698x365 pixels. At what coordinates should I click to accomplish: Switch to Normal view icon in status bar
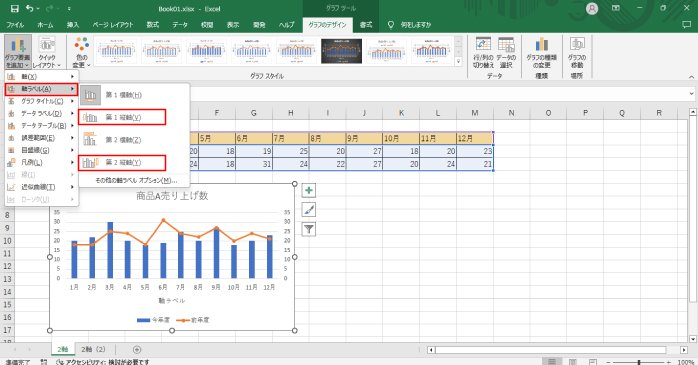pos(552,362)
